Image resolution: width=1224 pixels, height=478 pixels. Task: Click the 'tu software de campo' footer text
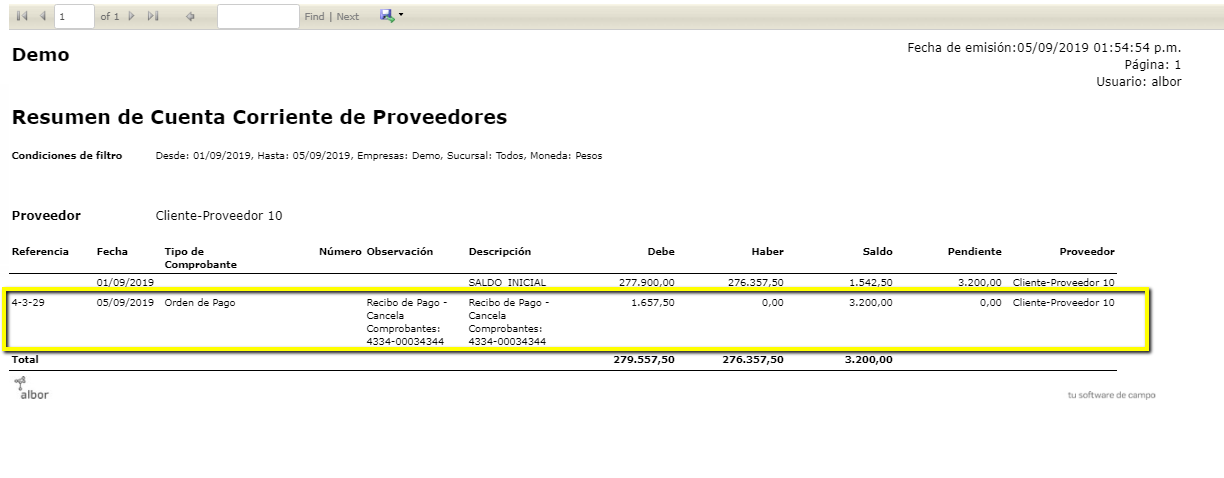pyautogui.click(x=1111, y=395)
